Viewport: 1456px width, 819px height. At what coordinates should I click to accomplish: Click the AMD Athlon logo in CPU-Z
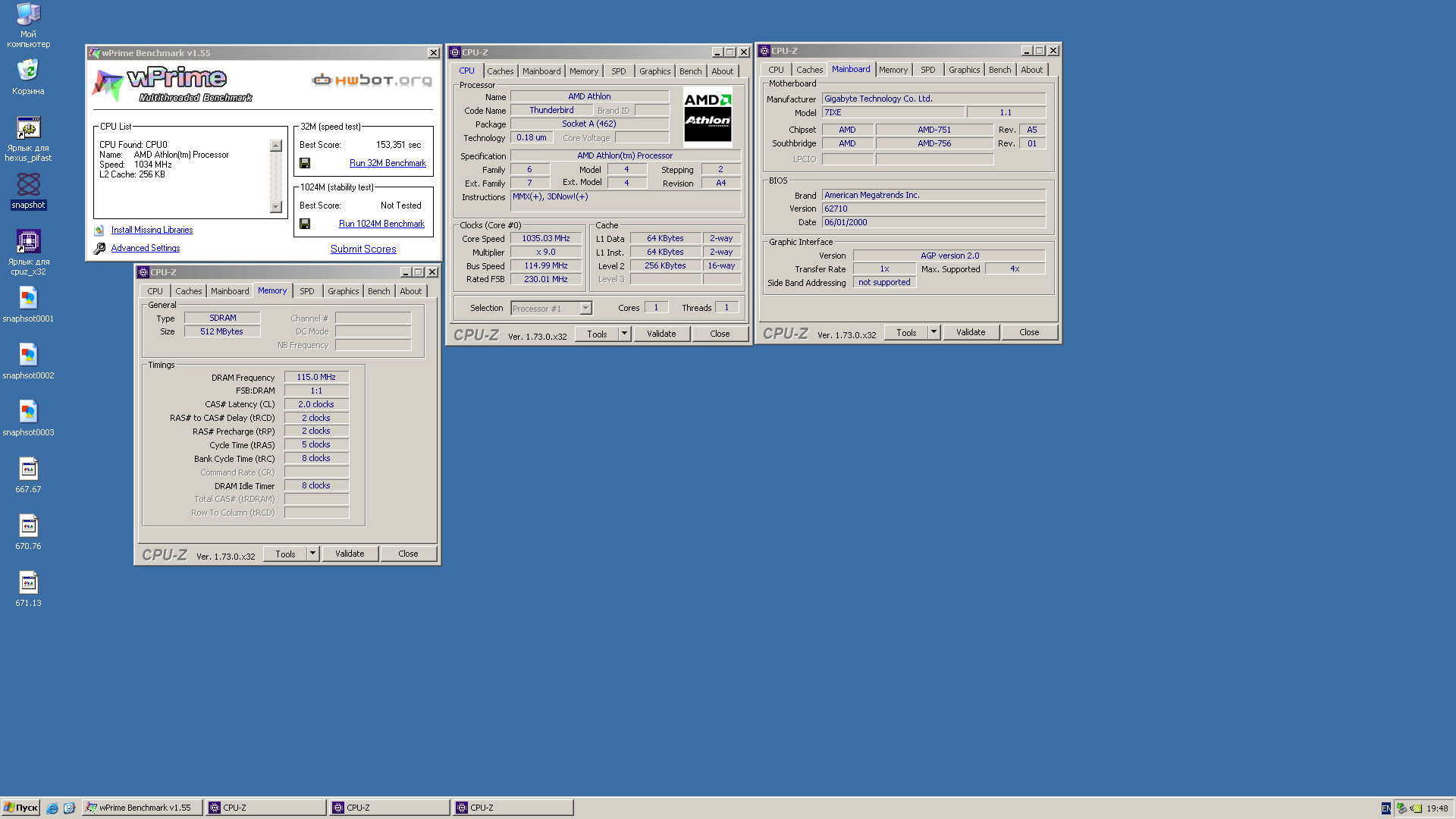708,116
